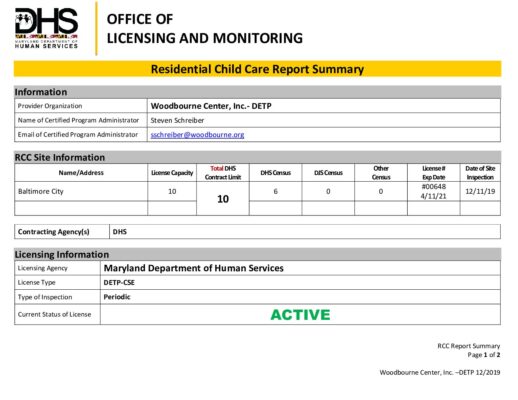This screenshot has width=518, height=400.
Task: Select License Capacity value '10'
Action: (x=172, y=191)
